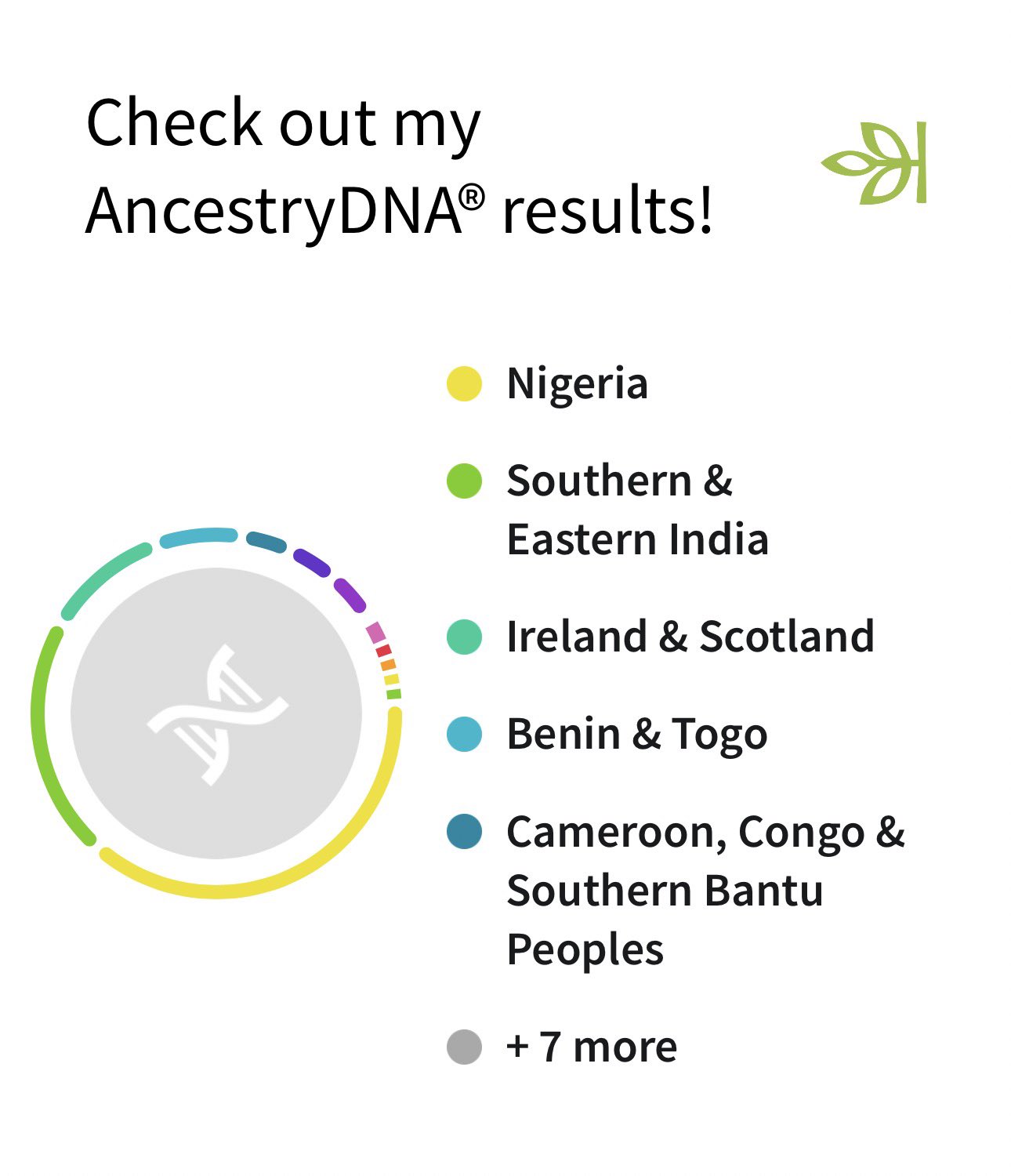Select the Nigeria region label

pos(577,384)
